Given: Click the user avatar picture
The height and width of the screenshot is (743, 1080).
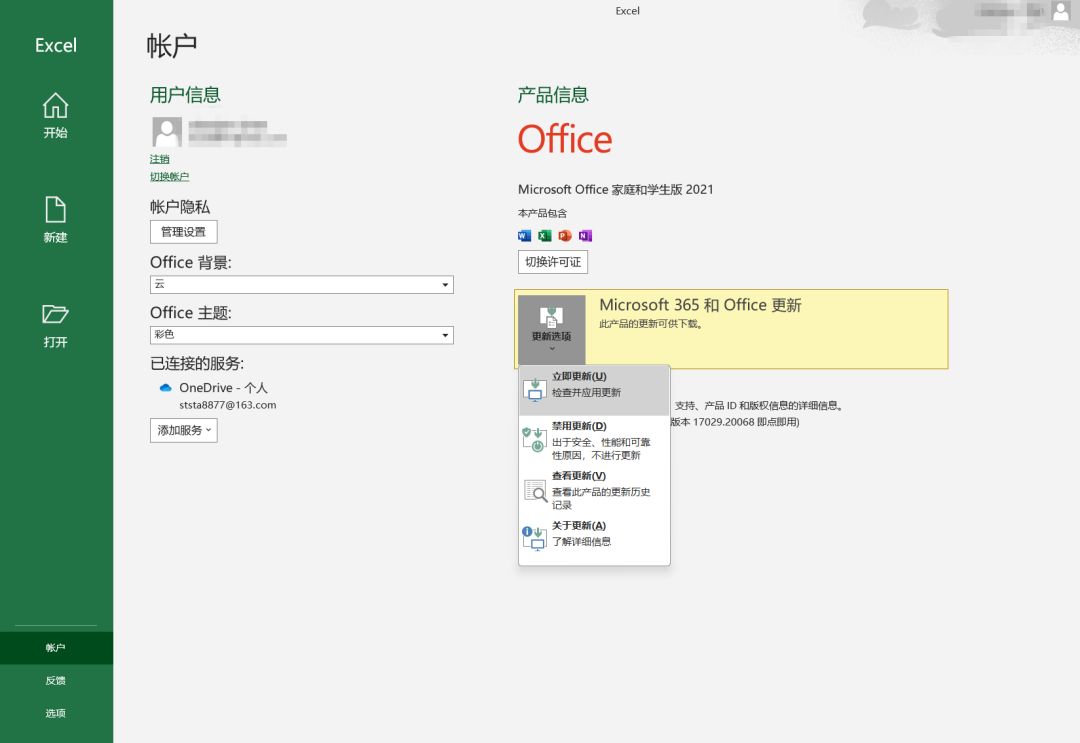Looking at the screenshot, I should (x=167, y=132).
